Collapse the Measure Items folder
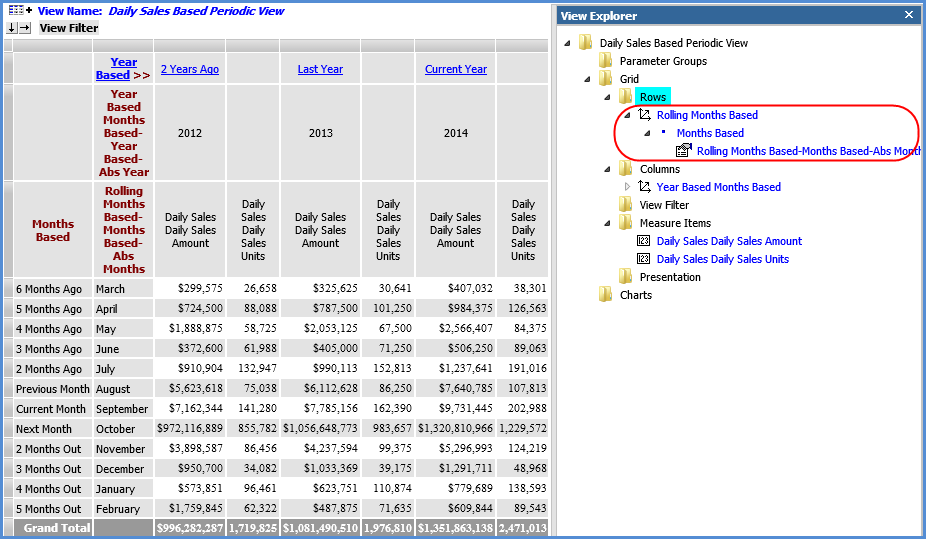Image resolution: width=926 pixels, height=539 pixels. (x=608, y=223)
